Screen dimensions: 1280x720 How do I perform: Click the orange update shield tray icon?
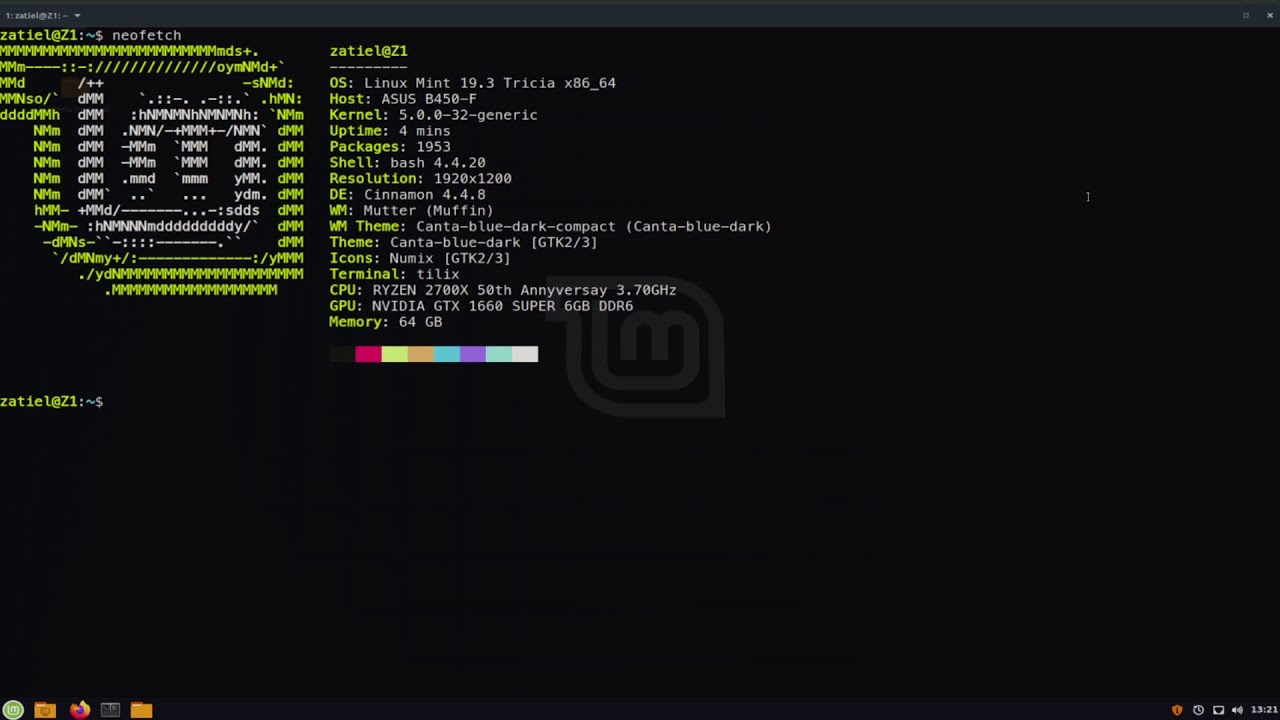coord(1177,710)
